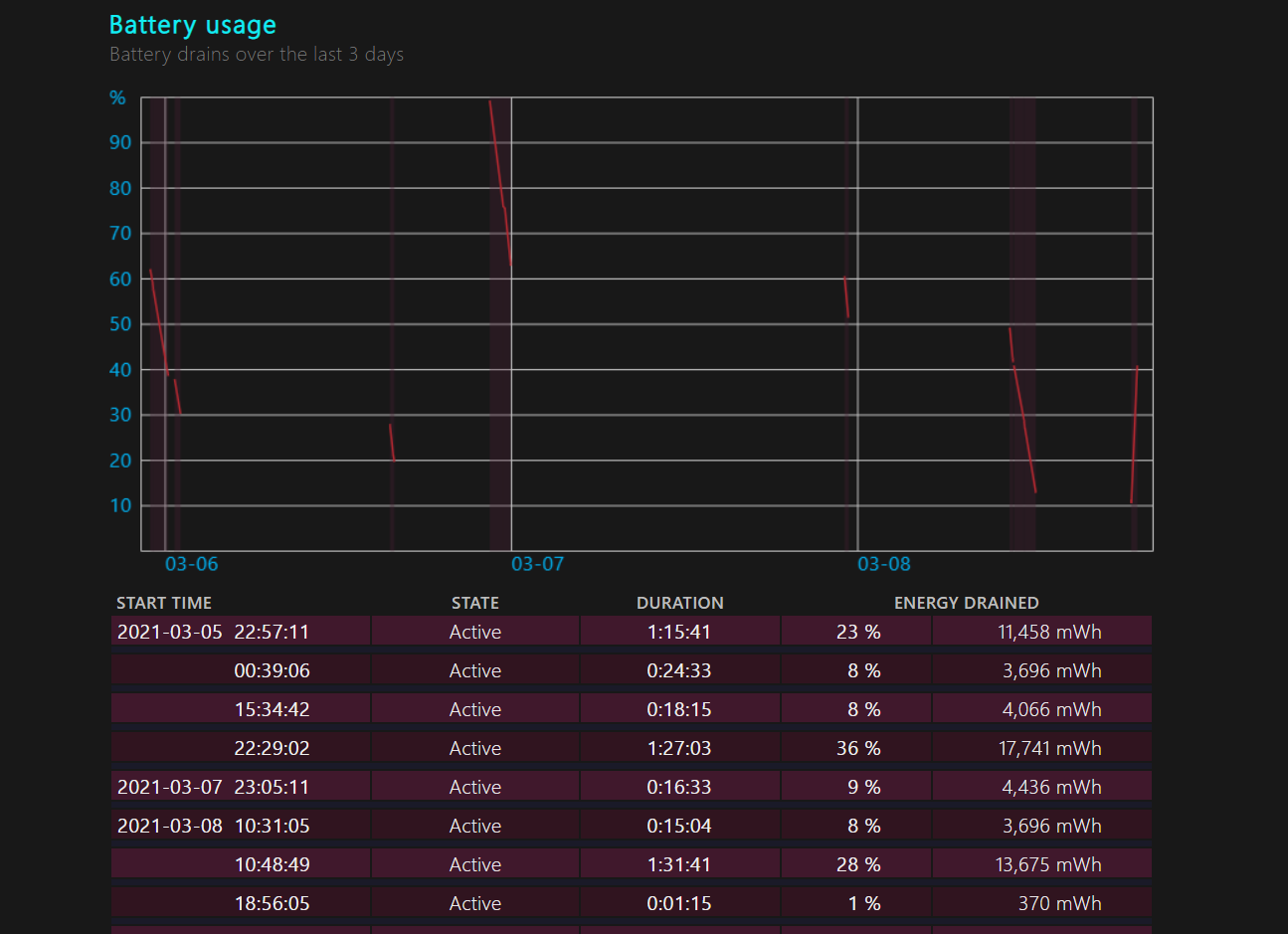Click the 00:39:06 start time entry
The width and height of the screenshot is (1288, 934).
[x=272, y=670]
